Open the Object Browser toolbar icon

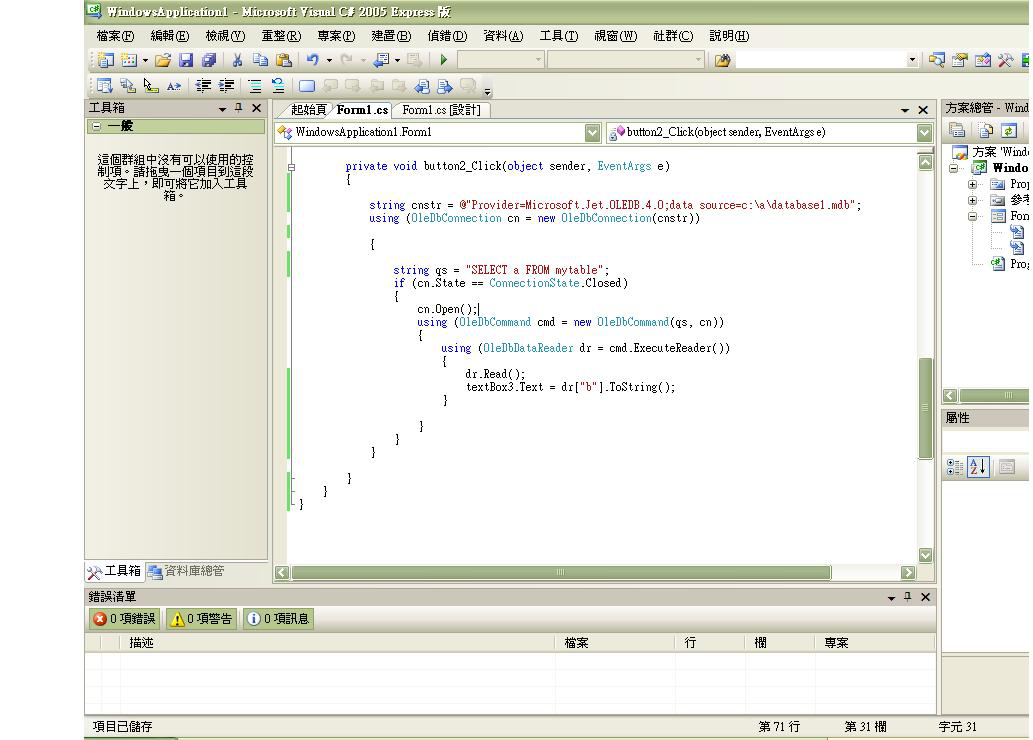pyautogui.click(x=982, y=61)
